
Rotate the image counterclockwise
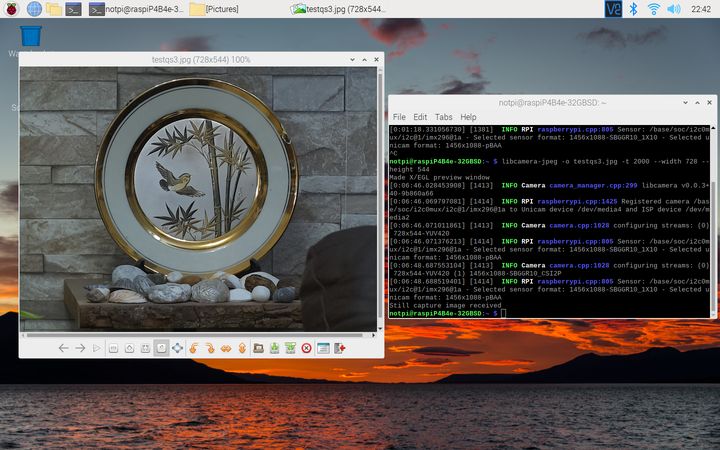194,349
